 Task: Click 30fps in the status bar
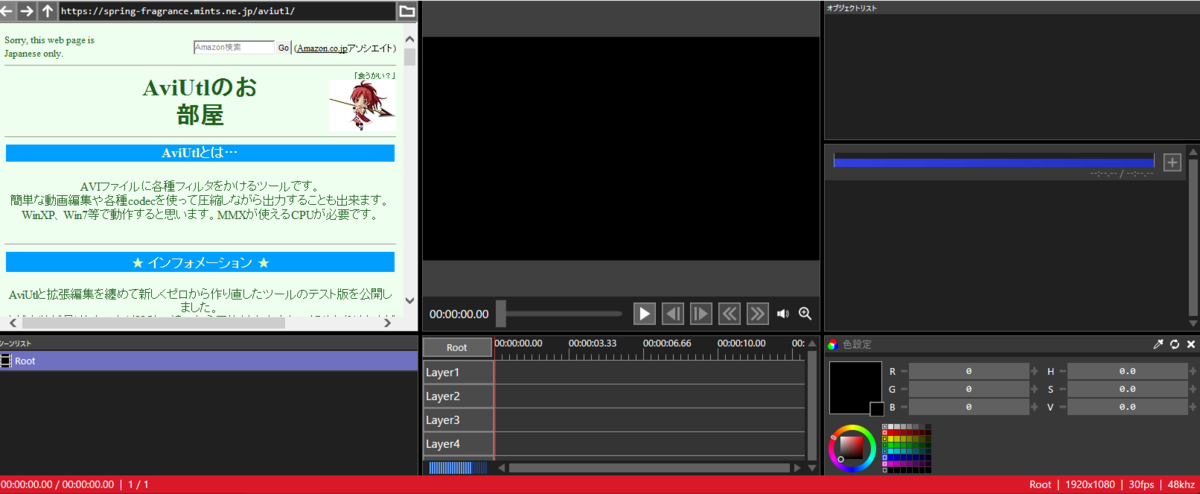tap(1140, 485)
